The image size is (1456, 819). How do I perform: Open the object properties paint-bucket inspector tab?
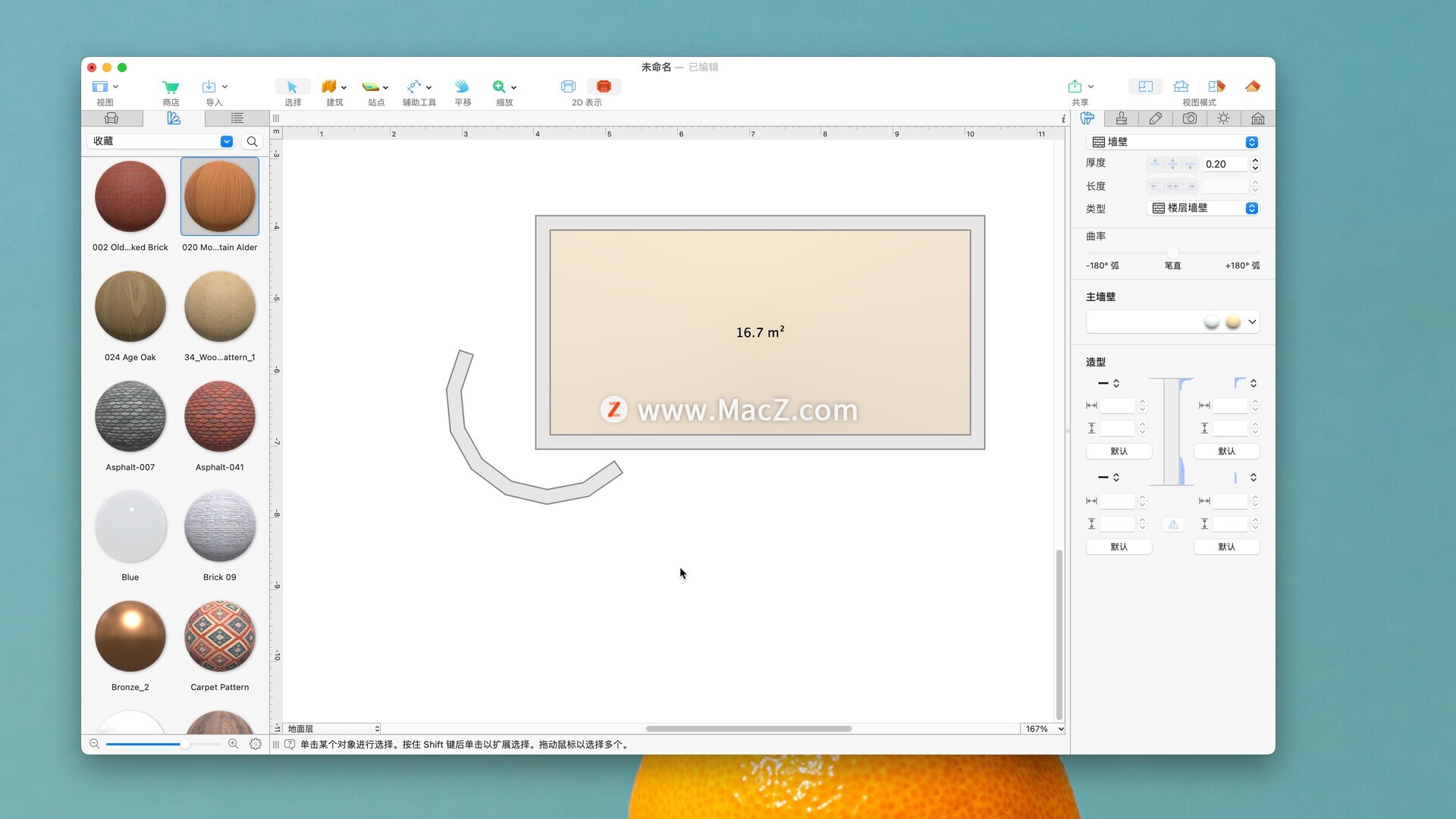pos(1087,118)
